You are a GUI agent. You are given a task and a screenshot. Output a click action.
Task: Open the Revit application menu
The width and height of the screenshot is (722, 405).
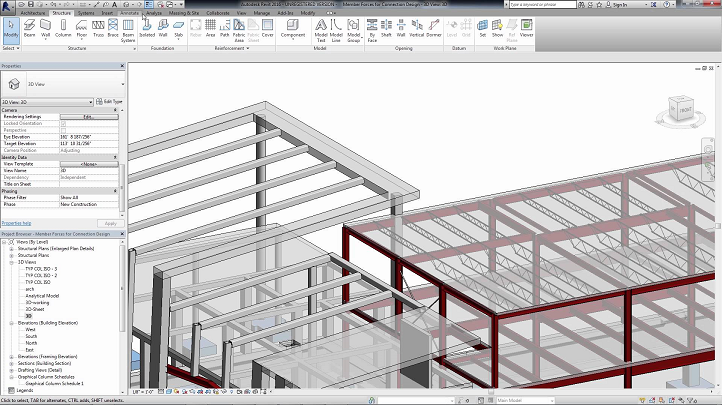(6, 6)
